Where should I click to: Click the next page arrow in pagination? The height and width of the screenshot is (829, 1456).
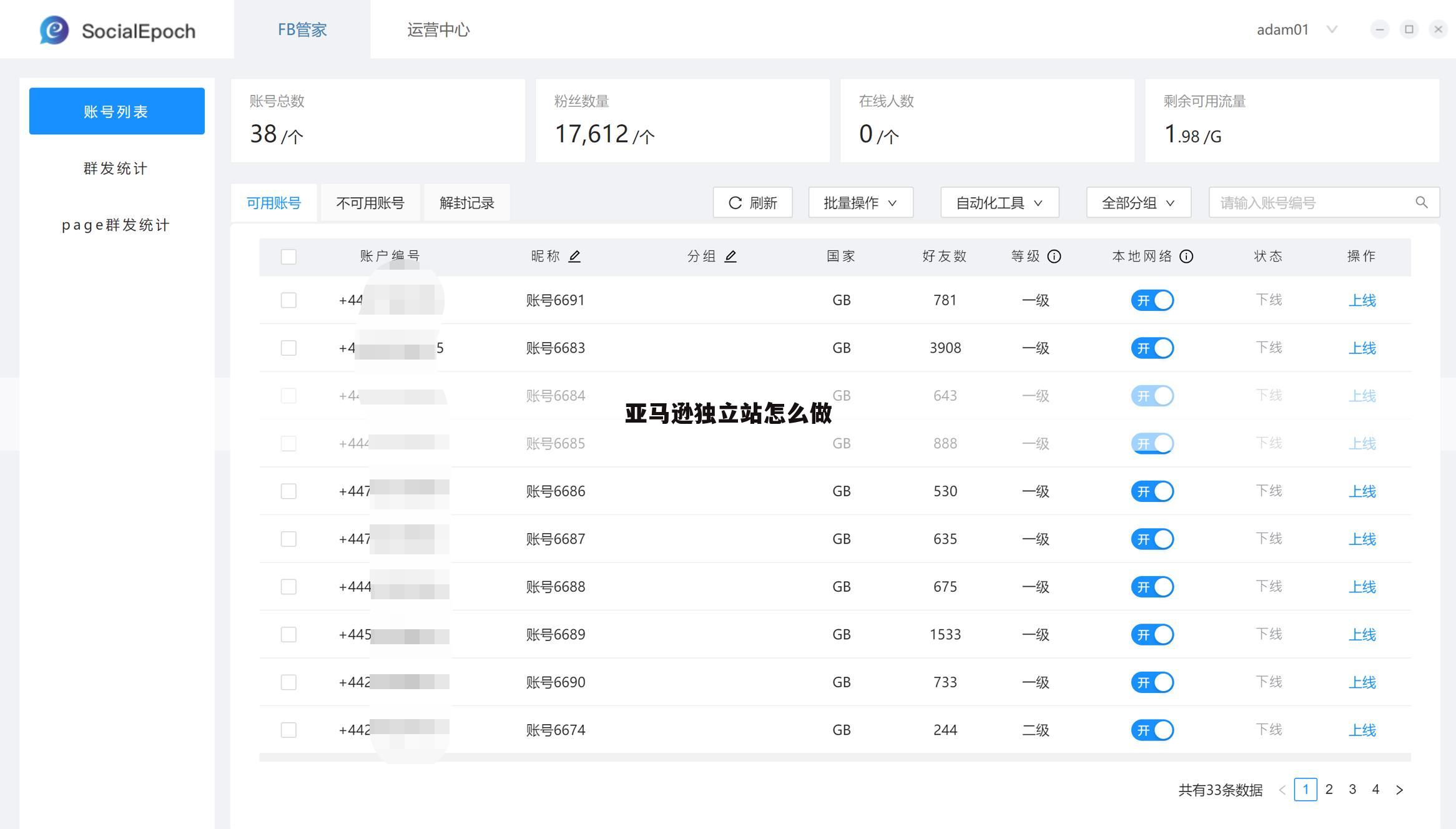point(1399,790)
